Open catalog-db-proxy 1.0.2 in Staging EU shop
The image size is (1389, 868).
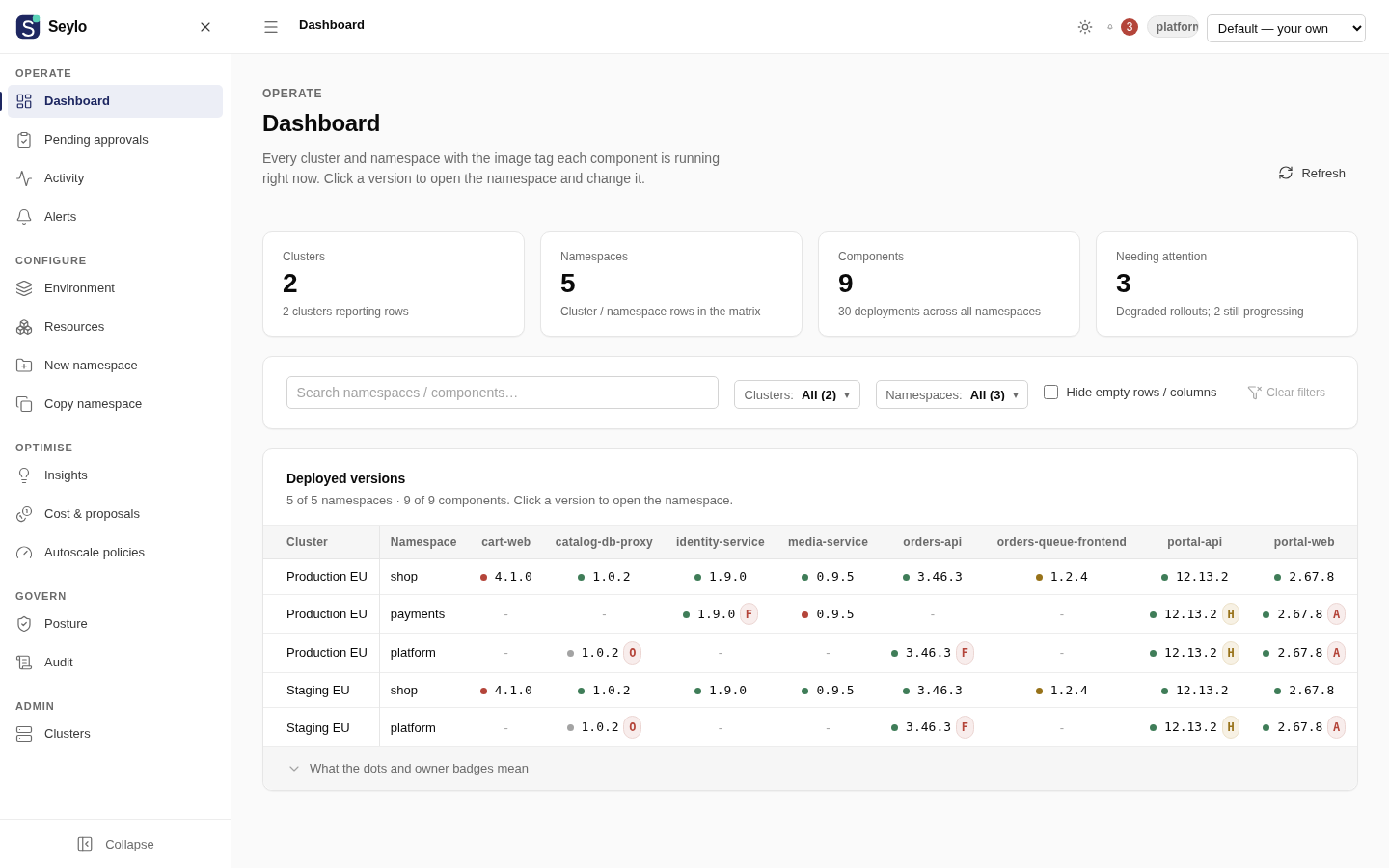point(604,691)
